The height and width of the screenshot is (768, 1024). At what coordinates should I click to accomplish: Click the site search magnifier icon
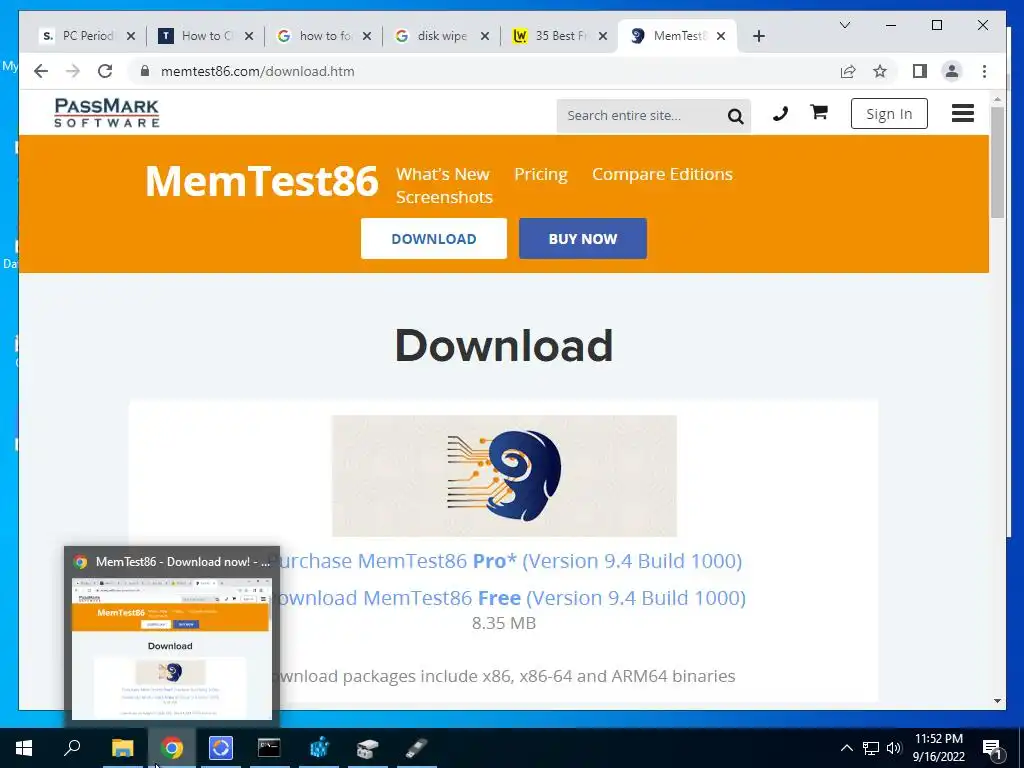pyautogui.click(x=735, y=116)
